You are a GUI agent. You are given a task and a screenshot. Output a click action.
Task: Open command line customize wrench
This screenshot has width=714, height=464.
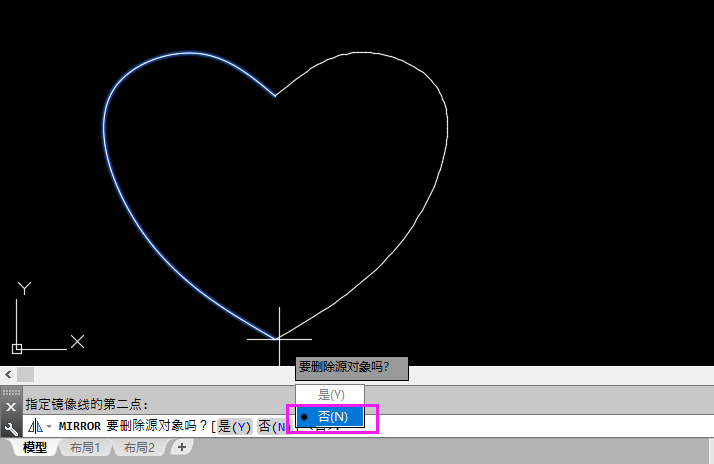point(11,428)
